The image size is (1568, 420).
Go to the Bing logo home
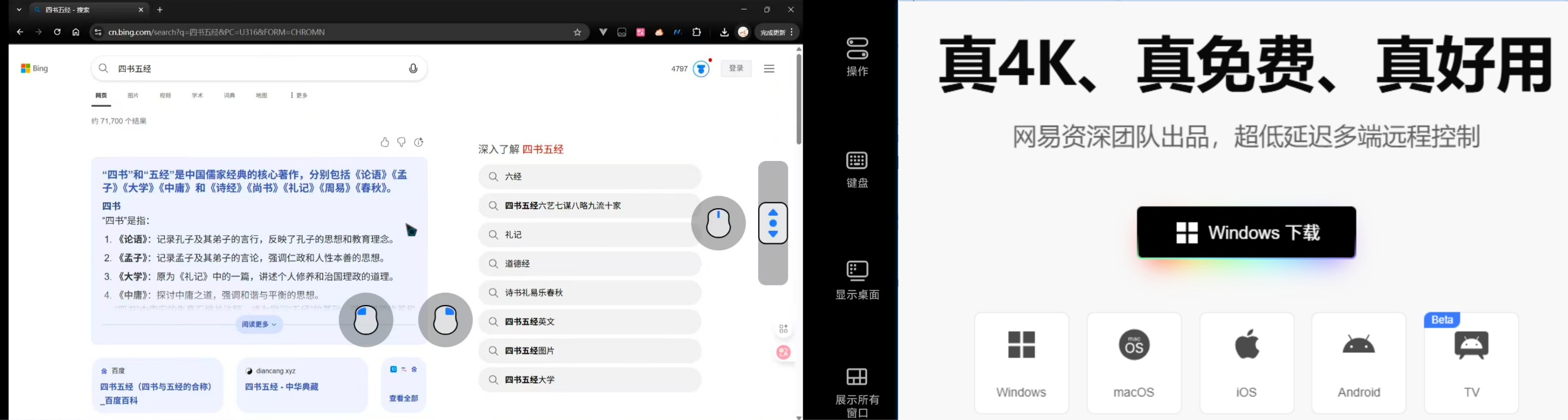point(35,69)
